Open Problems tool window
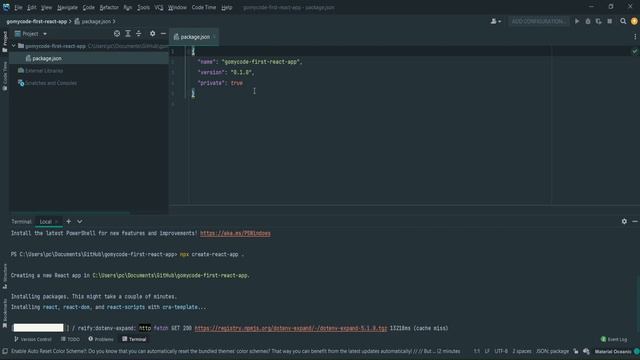The image size is (640, 360). (101, 339)
